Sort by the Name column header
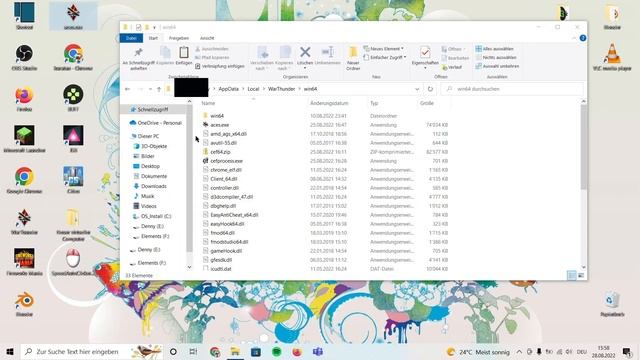Viewport: 640px width, 360px height. tap(208, 103)
